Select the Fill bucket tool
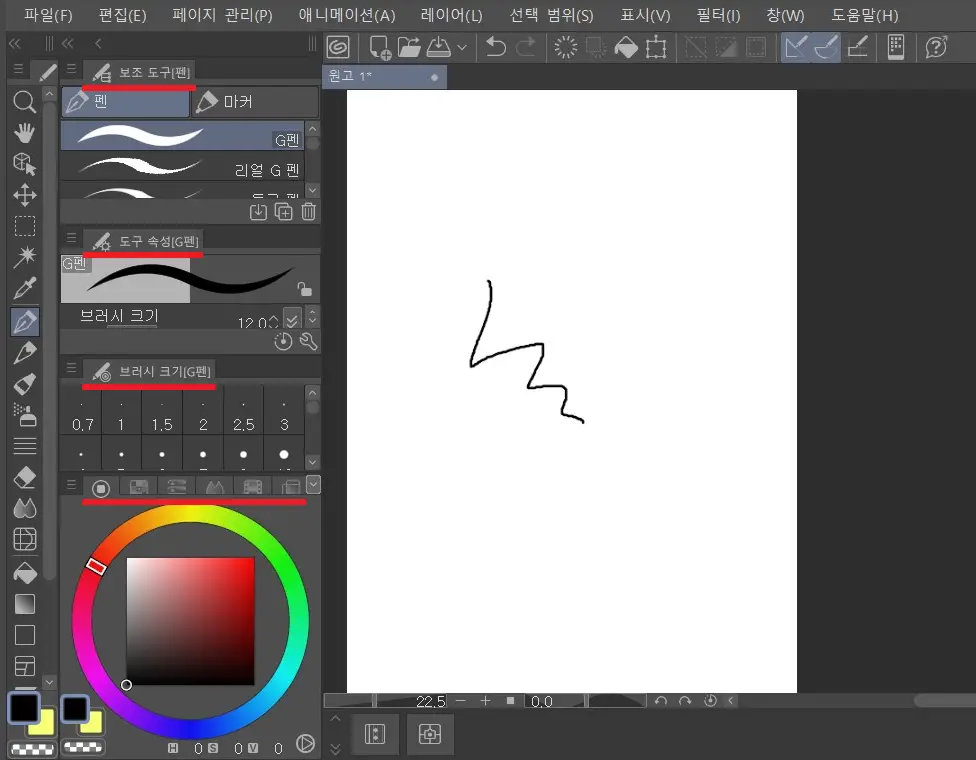This screenshot has width=976, height=760. [24, 573]
